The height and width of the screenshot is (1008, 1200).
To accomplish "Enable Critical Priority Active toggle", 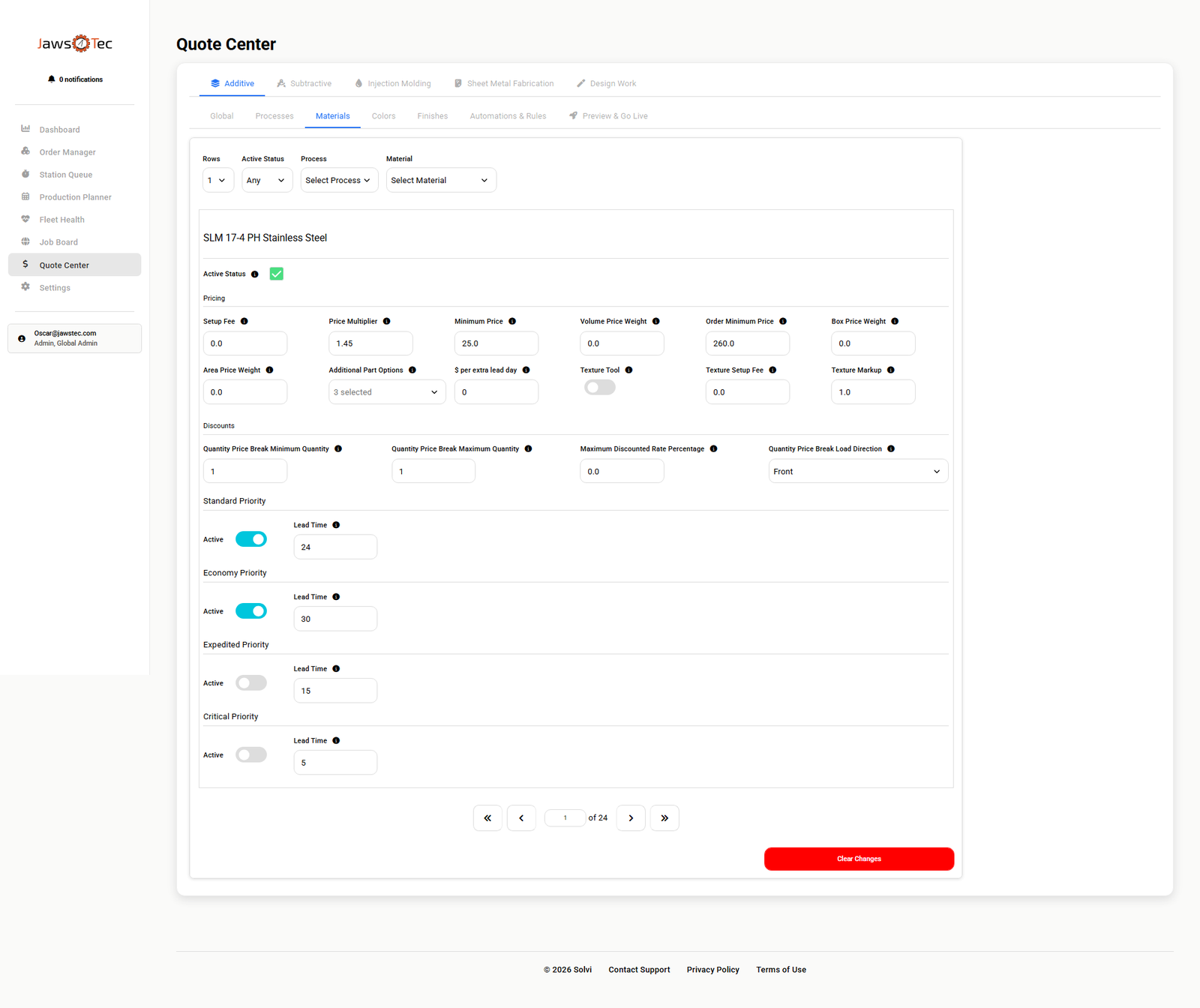I will 251,755.
